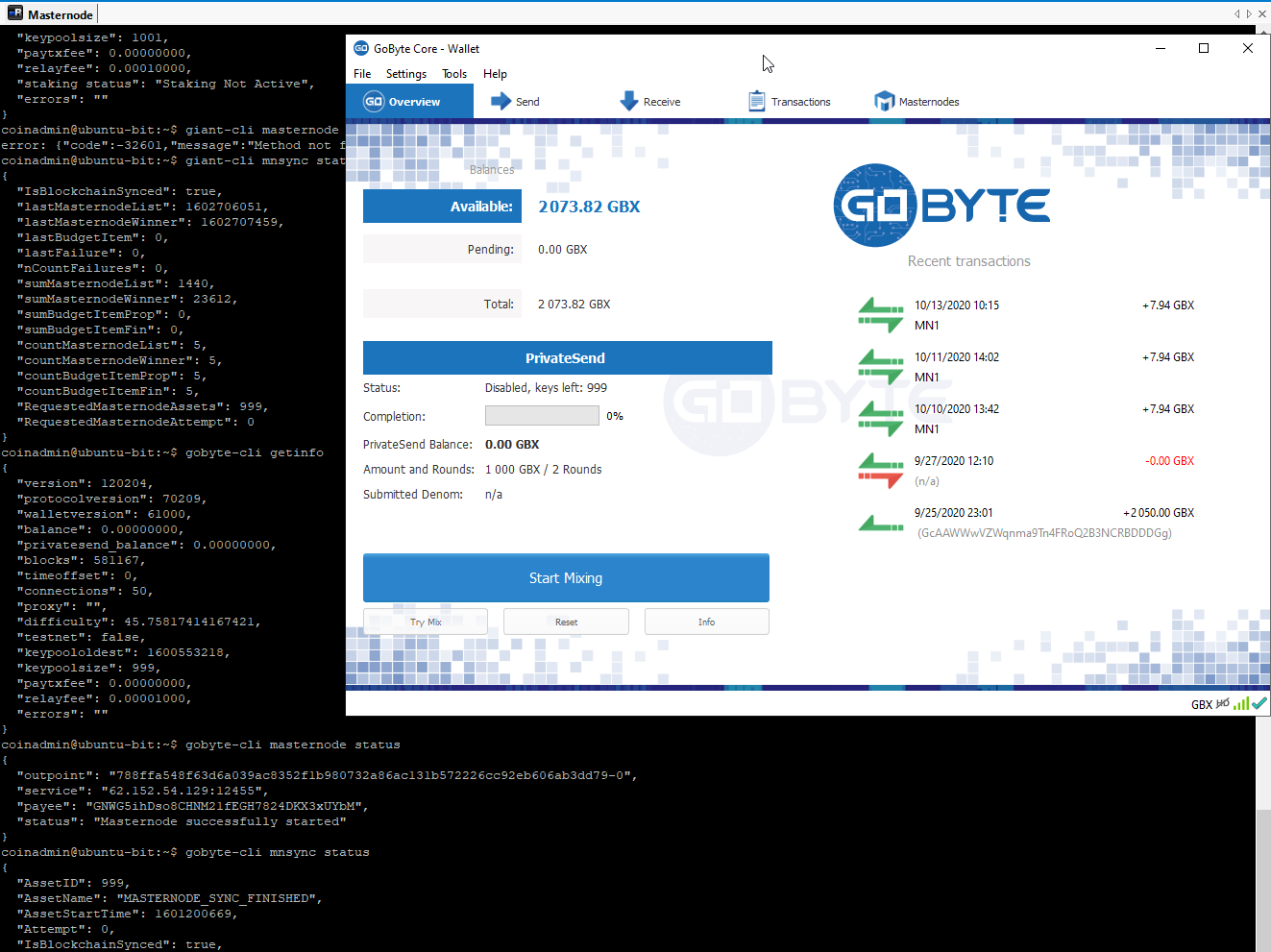
Task: Close the Masternode terminal tab with X
Action: [1262, 13]
